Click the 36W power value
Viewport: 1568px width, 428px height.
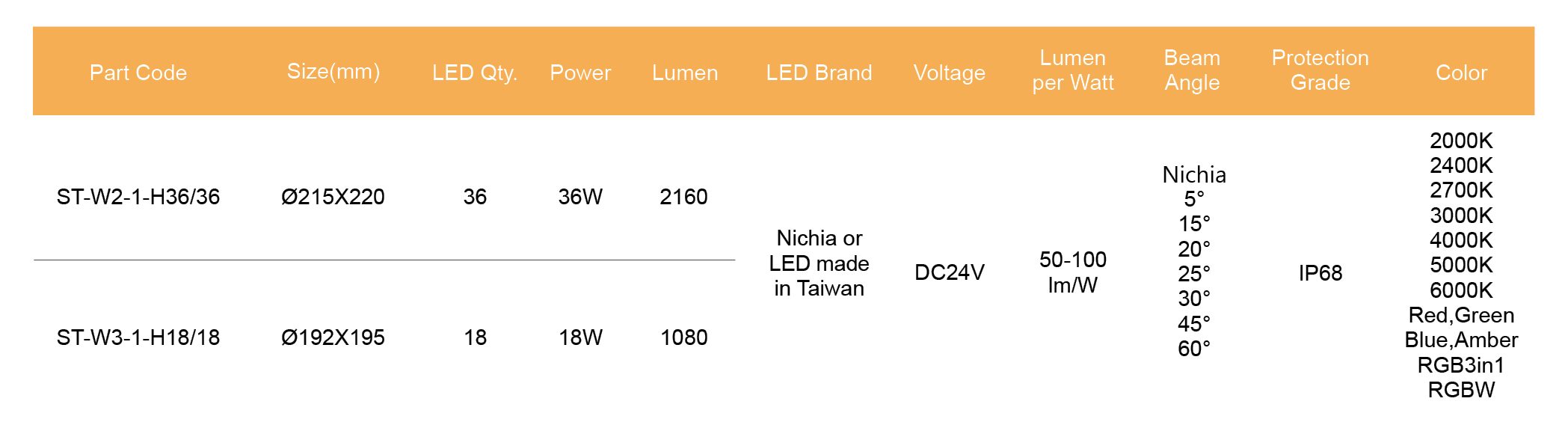(580, 197)
